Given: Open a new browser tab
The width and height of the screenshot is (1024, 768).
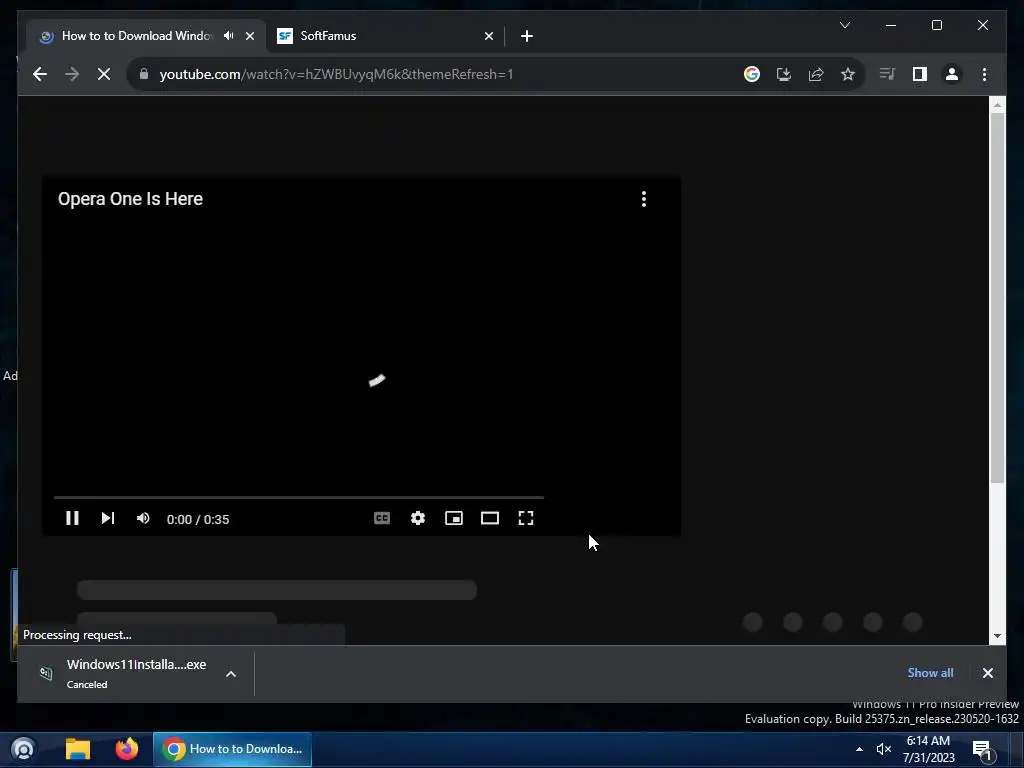Looking at the screenshot, I should (x=527, y=36).
